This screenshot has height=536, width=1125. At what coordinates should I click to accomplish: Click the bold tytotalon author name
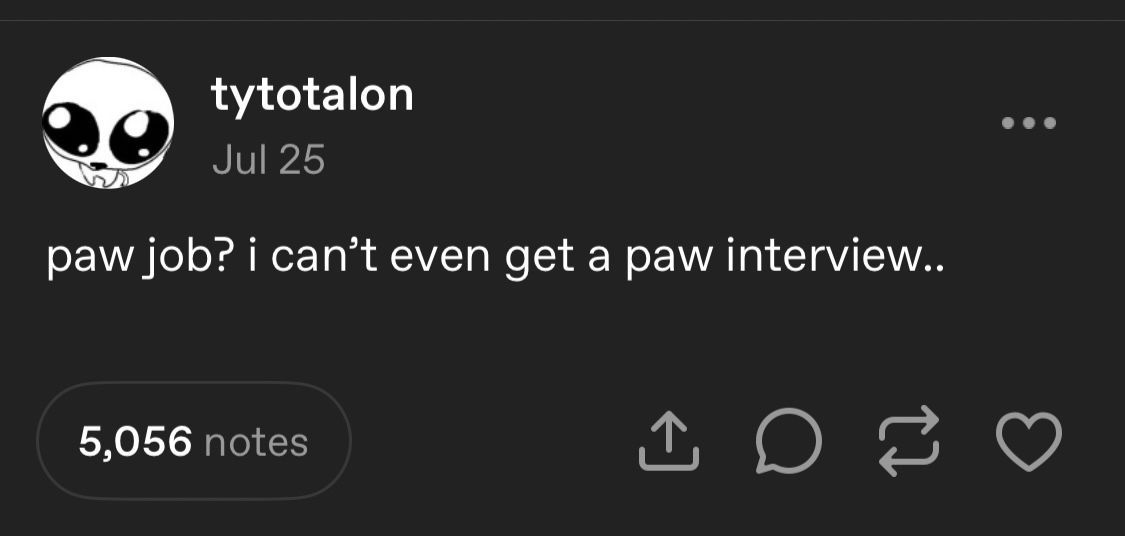312,95
